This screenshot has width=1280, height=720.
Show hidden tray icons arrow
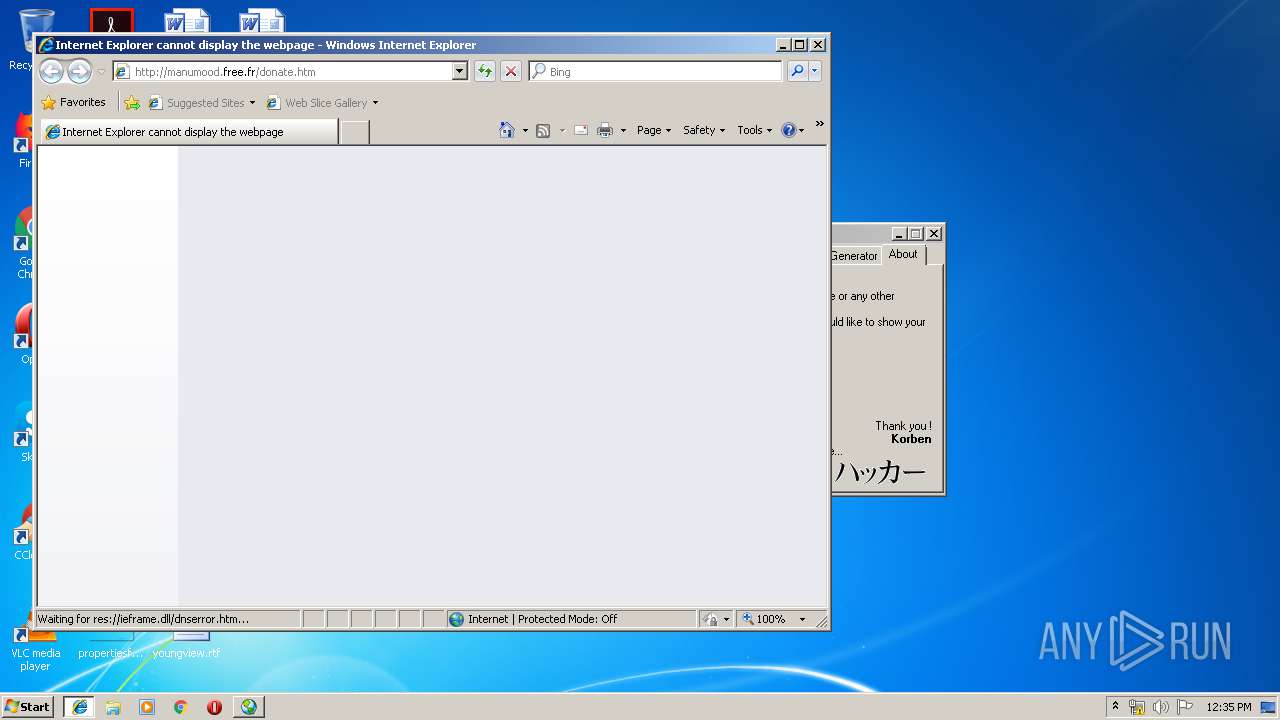point(1115,706)
